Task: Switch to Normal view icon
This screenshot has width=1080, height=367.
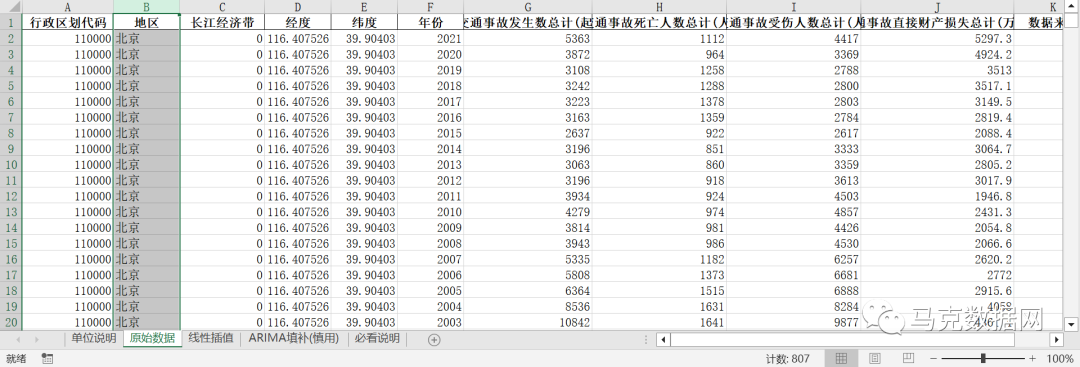Action: [841, 359]
